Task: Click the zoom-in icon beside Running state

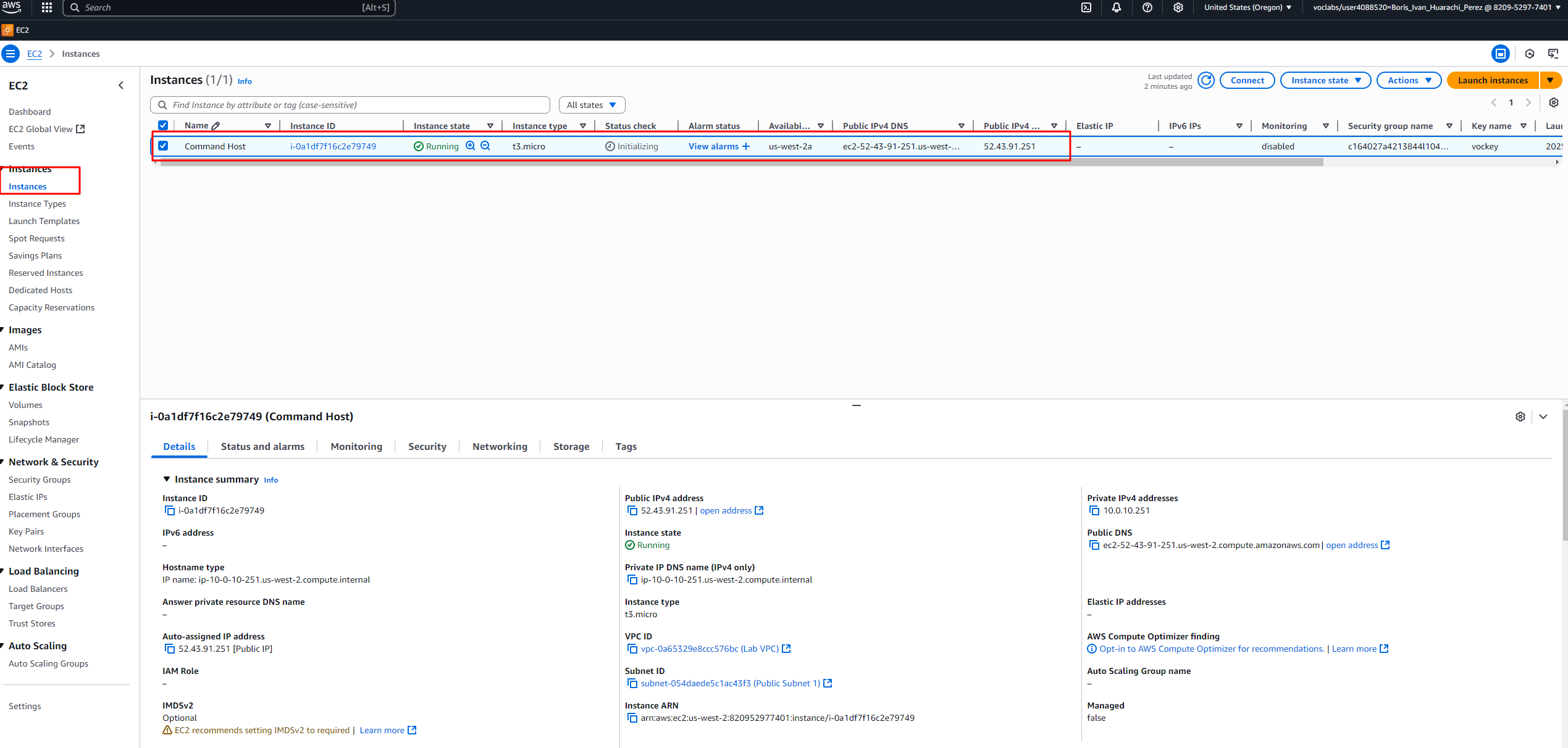Action: (x=471, y=146)
